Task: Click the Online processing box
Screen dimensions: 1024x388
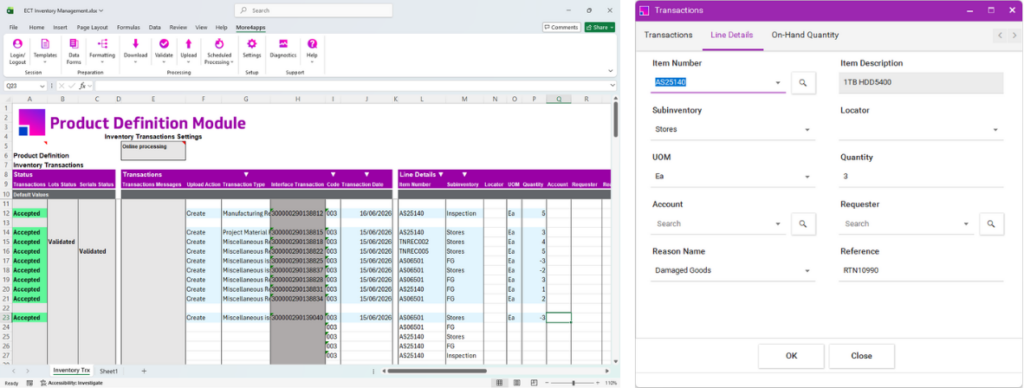Action: tap(153, 150)
